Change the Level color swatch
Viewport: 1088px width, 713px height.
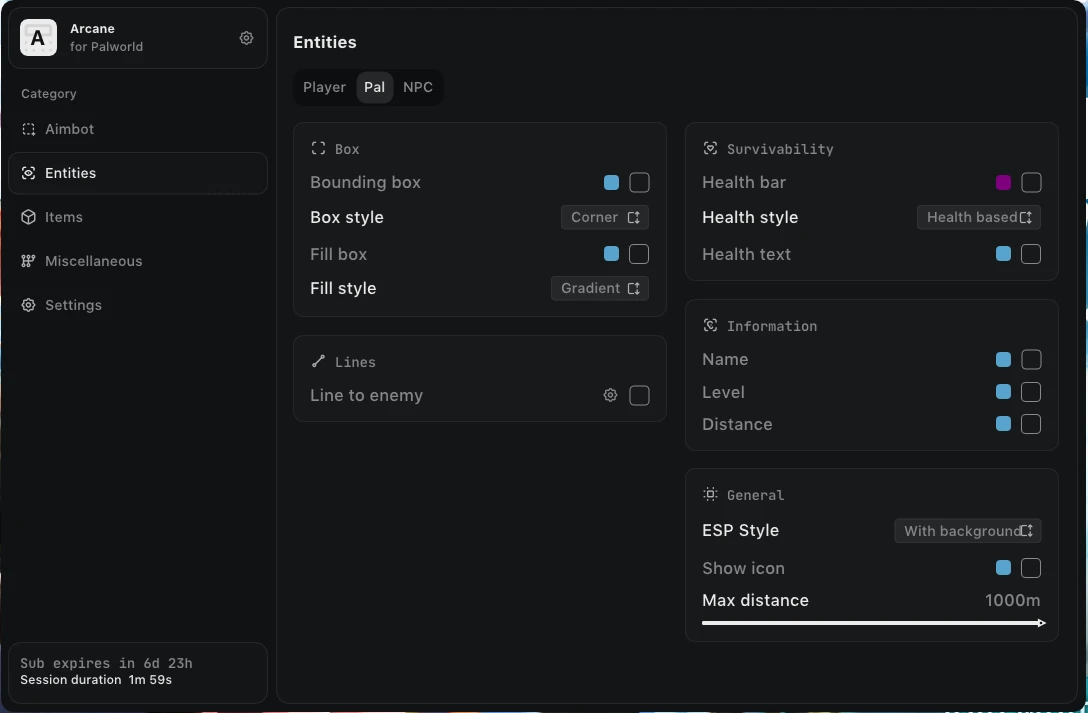(1003, 392)
